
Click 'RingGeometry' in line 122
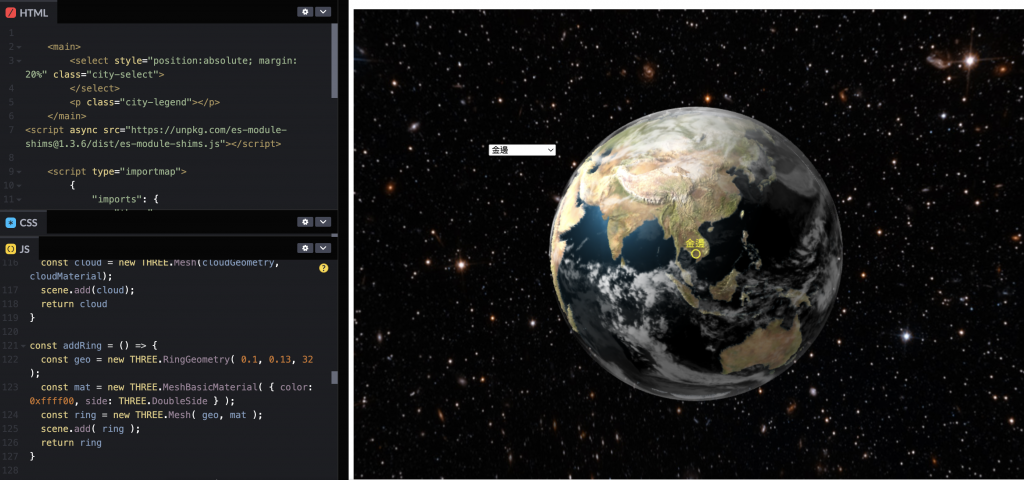pos(197,360)
